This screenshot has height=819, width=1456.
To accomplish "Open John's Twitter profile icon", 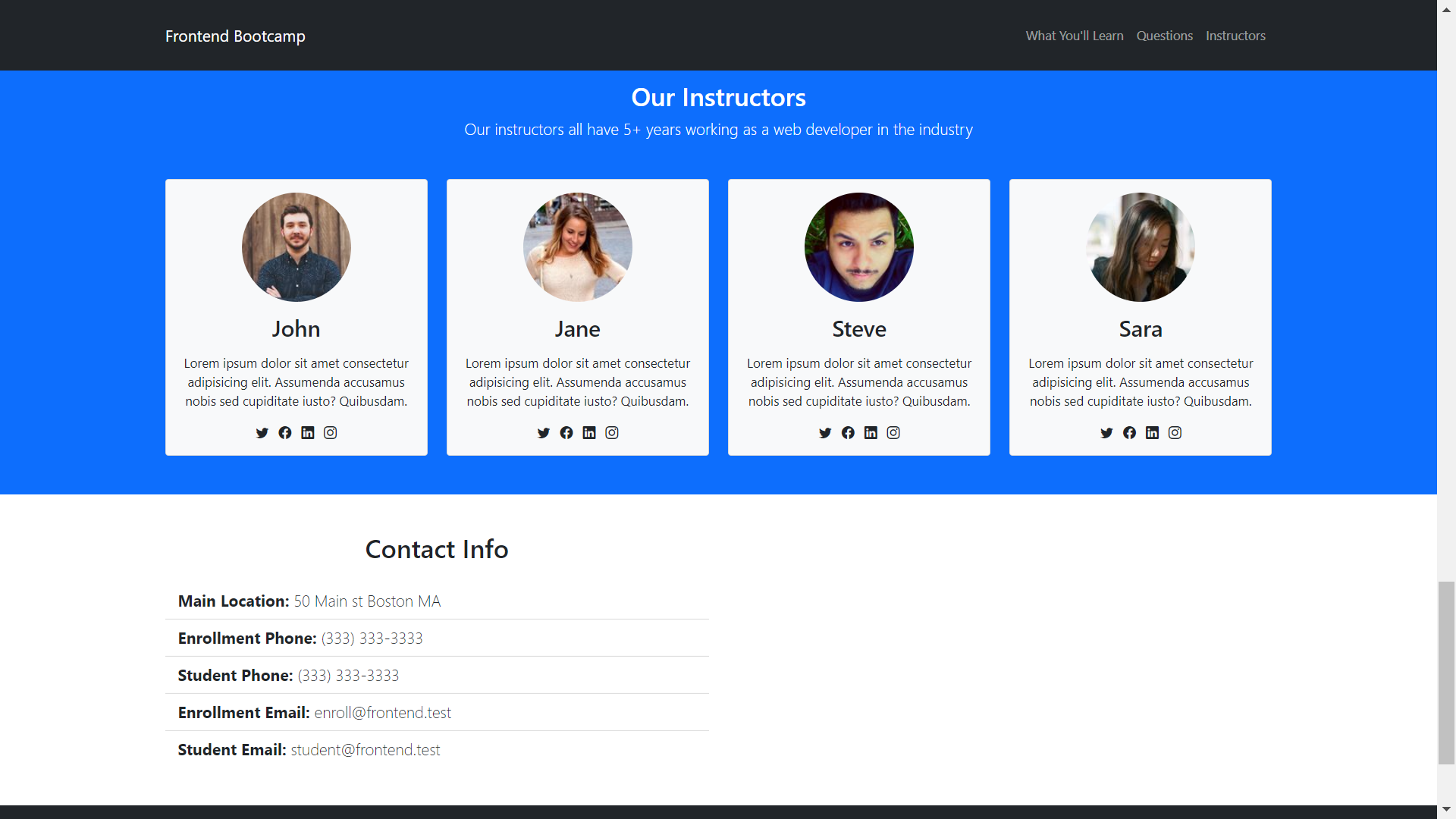I will 262,433.
